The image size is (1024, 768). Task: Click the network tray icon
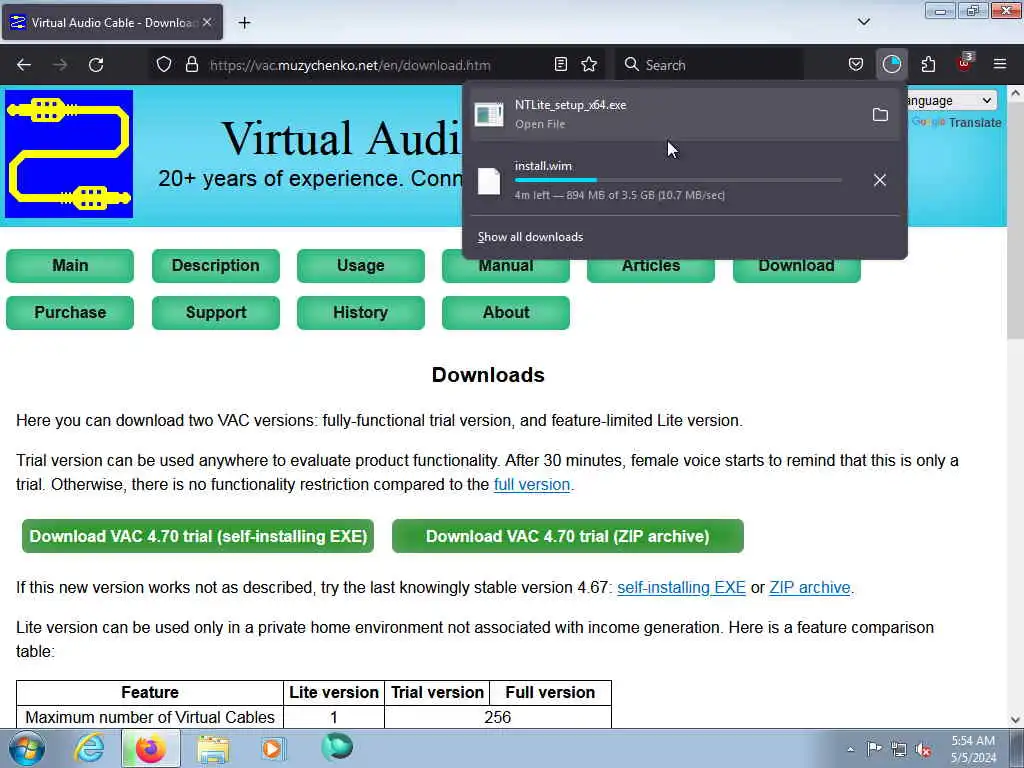click(x=899, y=750)
